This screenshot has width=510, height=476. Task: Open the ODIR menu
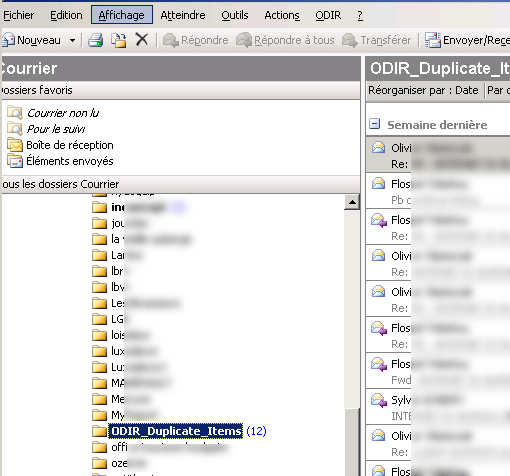click(x=328, y=15)
